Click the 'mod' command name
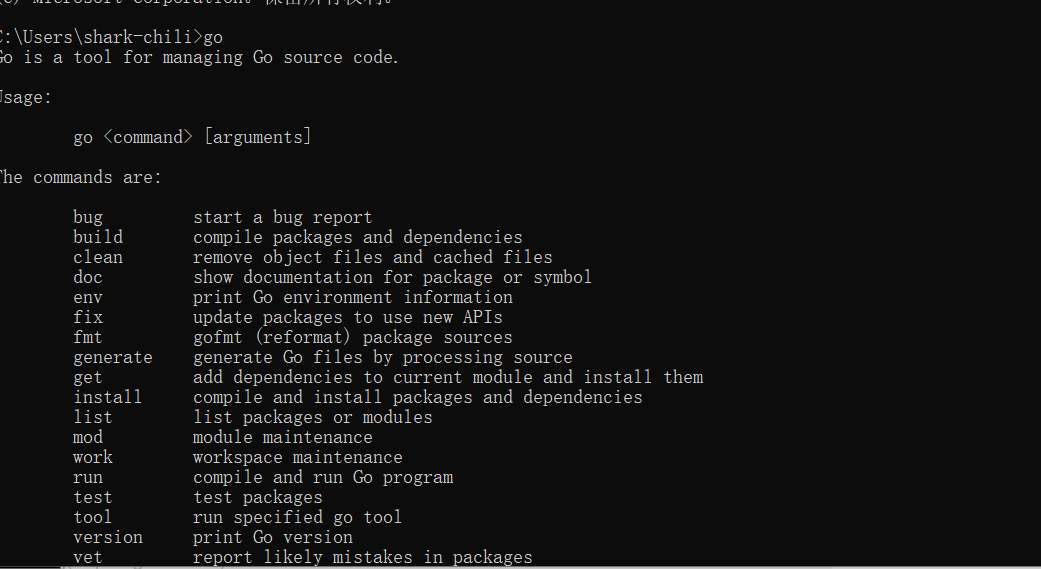 tap(88, 437)
